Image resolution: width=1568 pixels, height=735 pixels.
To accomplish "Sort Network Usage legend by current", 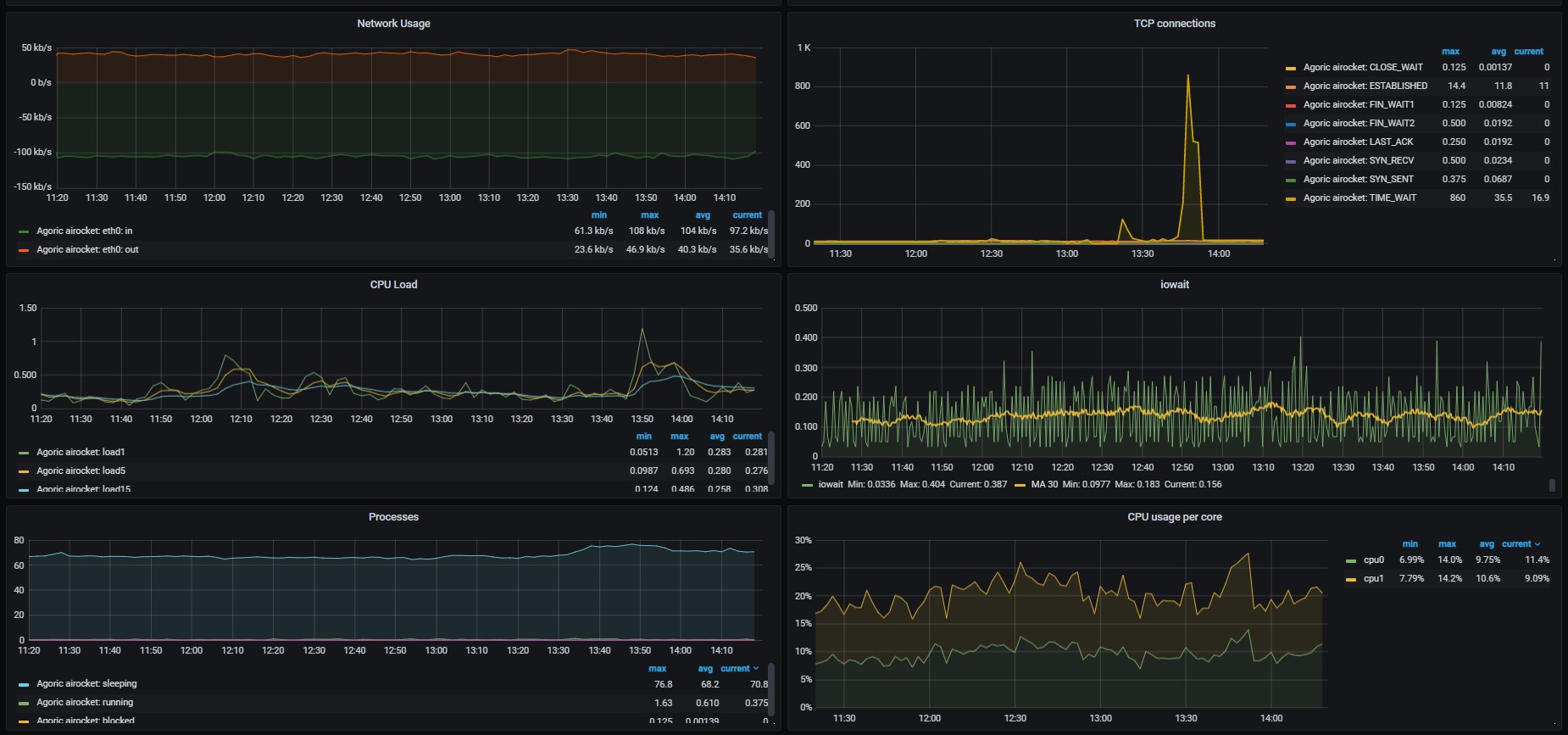I will [x=748, y=215].
